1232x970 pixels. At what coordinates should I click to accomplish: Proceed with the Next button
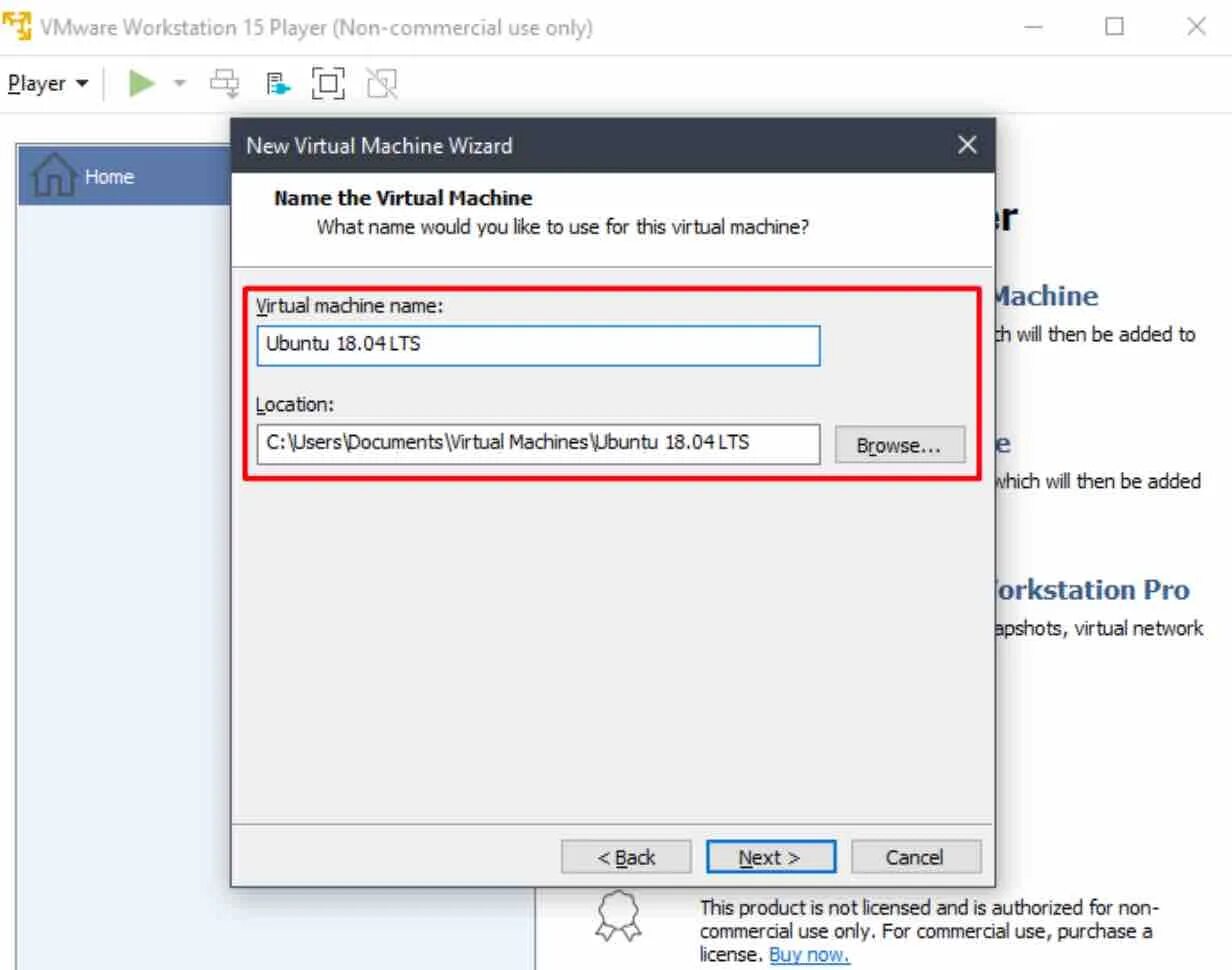pyautogui.click(x=771, y=857)
